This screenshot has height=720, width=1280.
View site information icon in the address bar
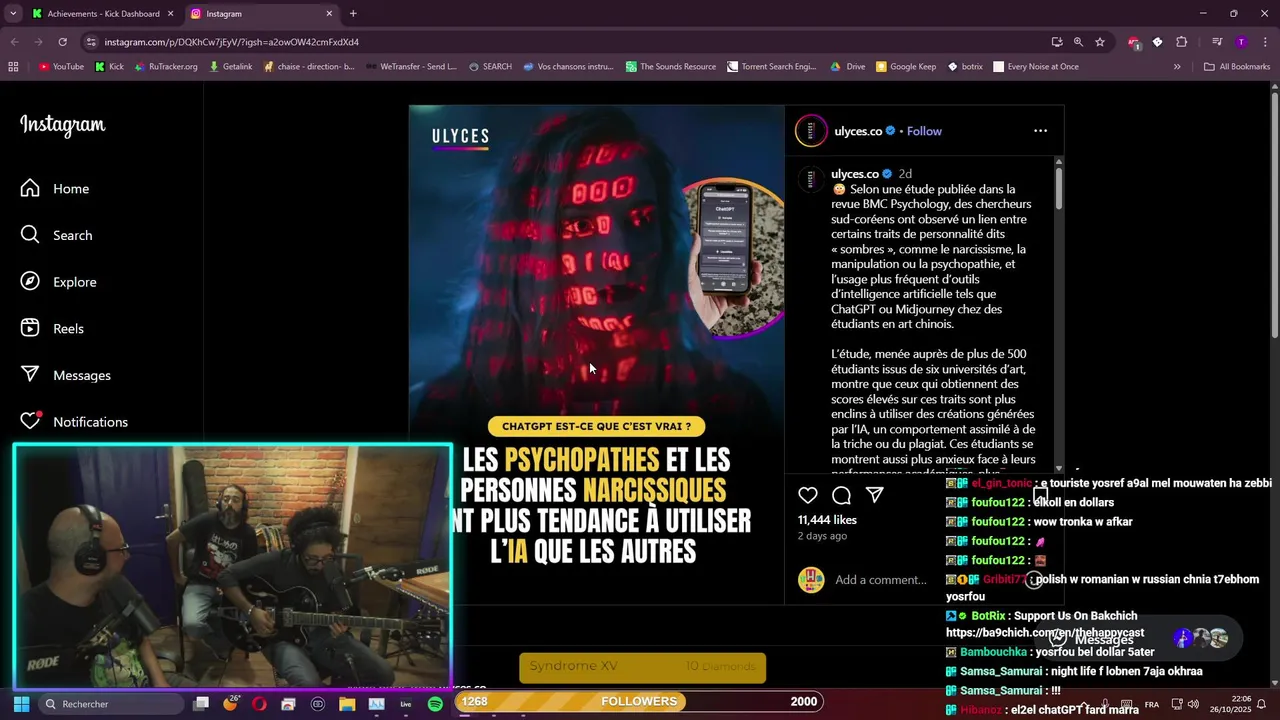[x=91, y=42]
